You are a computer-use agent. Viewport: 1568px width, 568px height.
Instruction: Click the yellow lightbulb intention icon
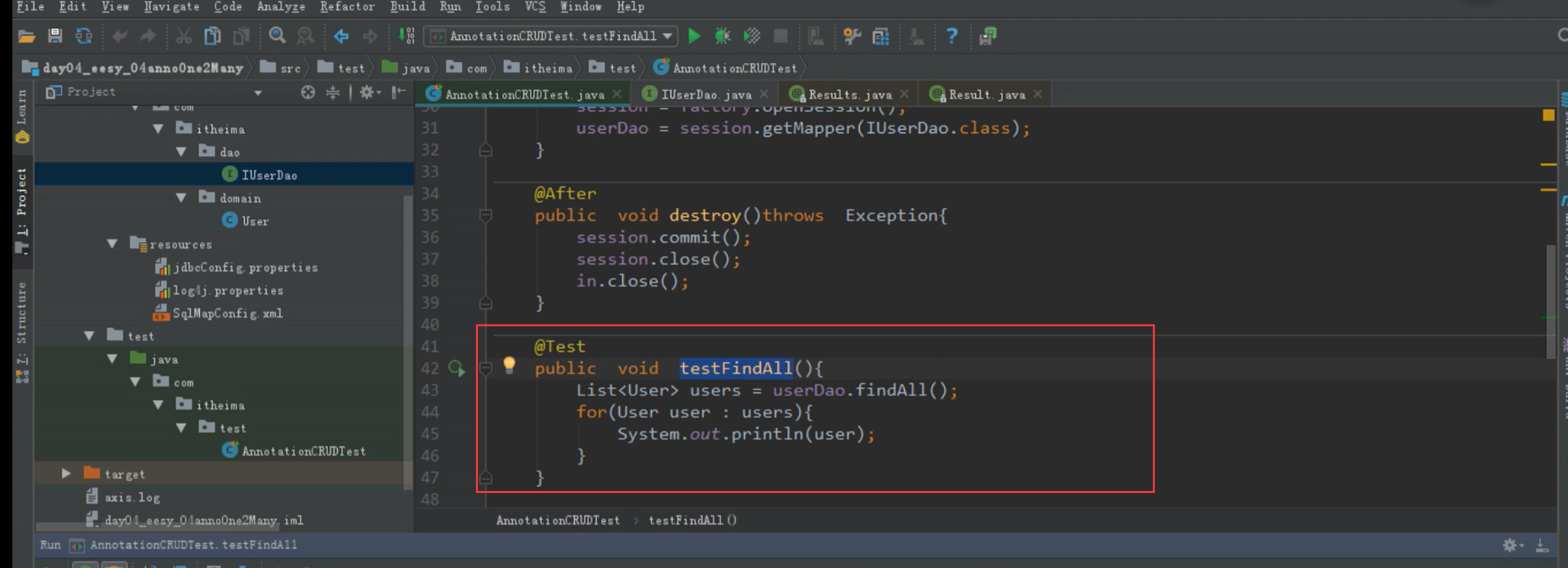coord(509,365)
